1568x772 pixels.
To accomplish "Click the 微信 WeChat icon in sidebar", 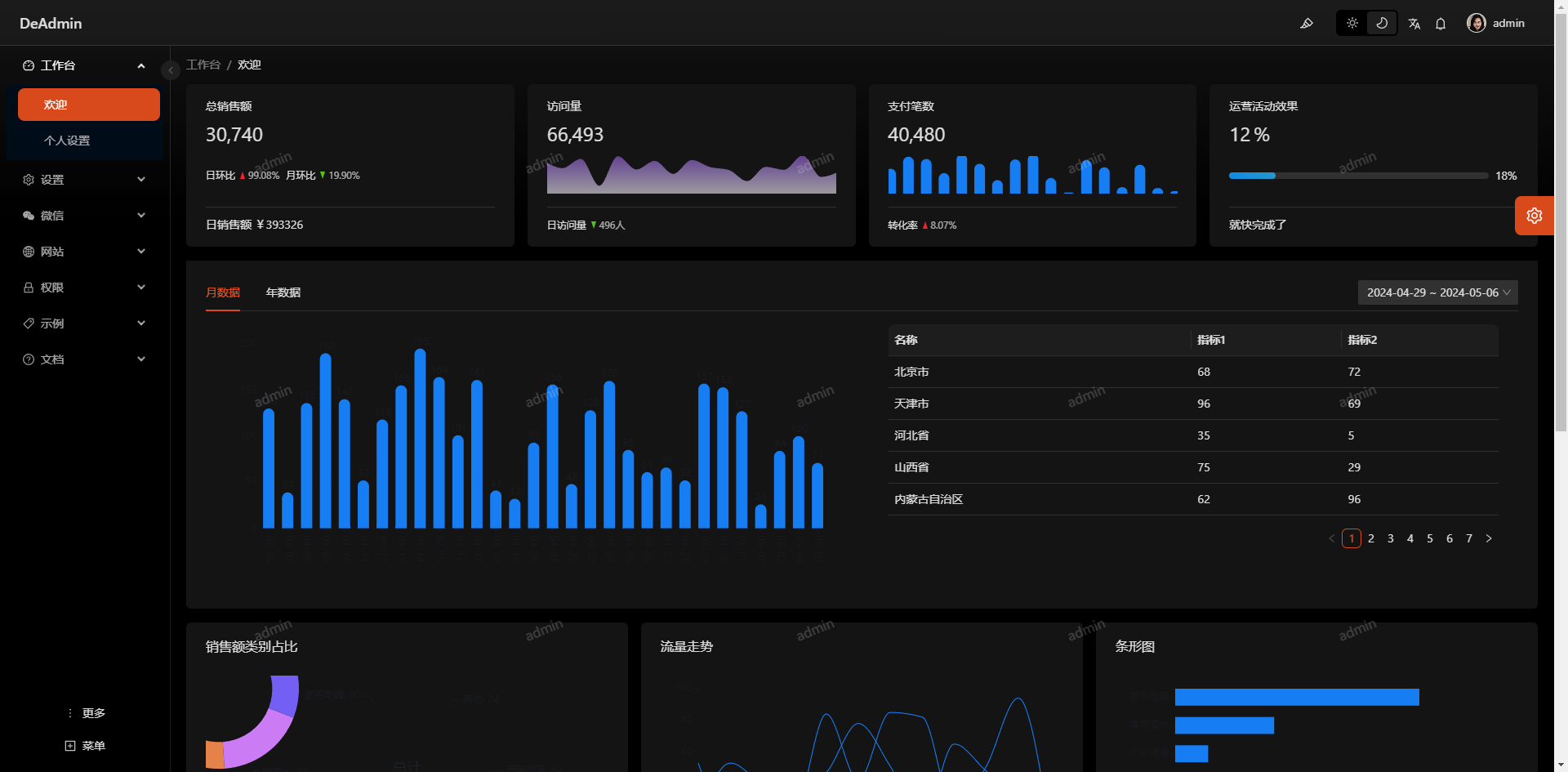I will point(29,216).
